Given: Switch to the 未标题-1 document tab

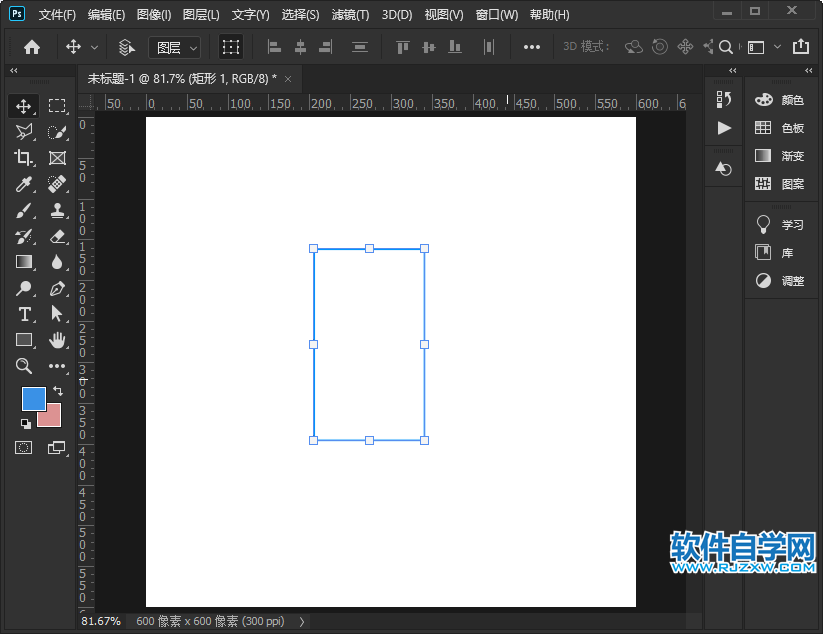Looking at the screenshot, I should click(x=182, y=79).
